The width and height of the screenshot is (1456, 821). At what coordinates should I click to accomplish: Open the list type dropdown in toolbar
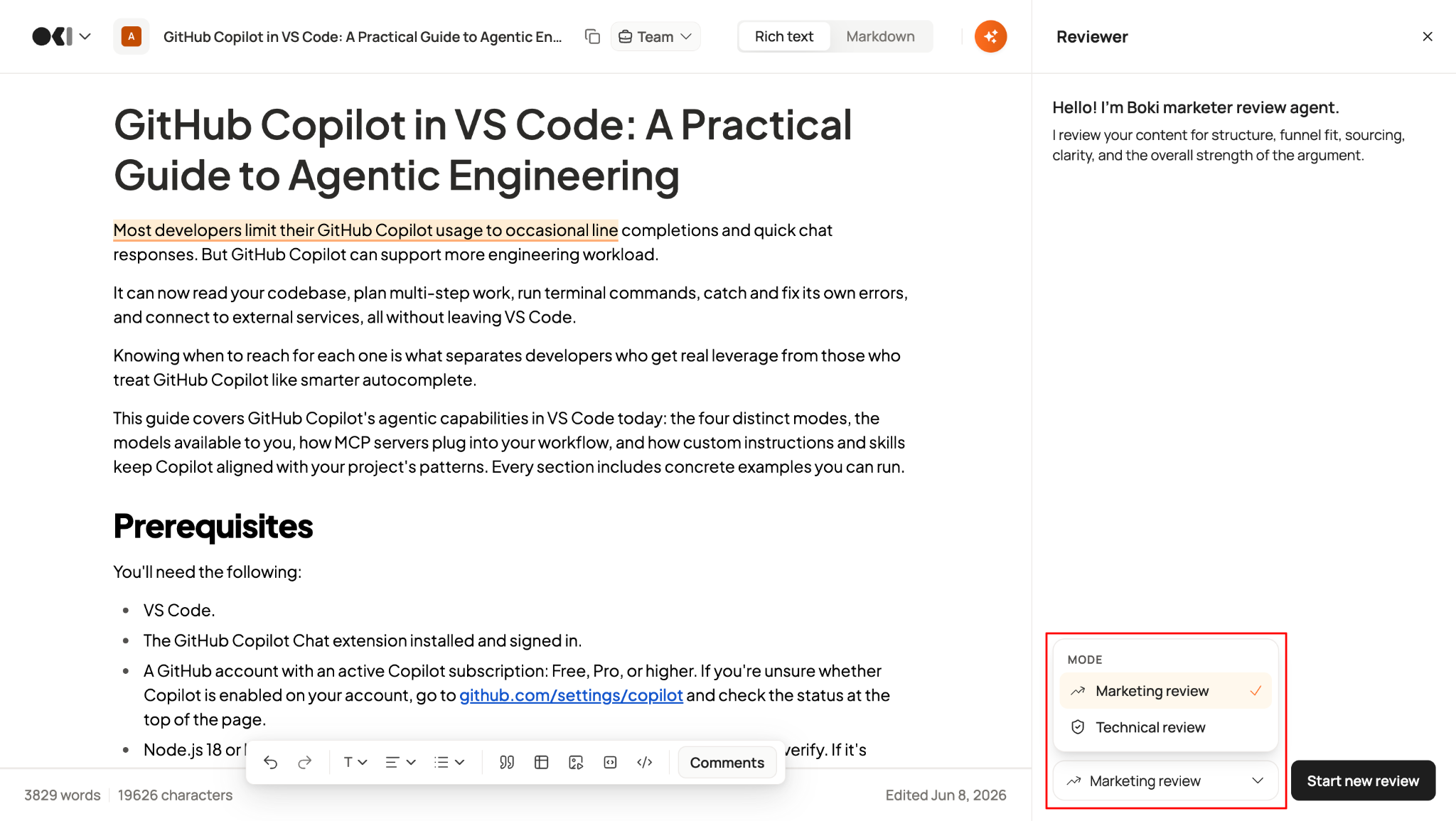[x=449, y=762]
